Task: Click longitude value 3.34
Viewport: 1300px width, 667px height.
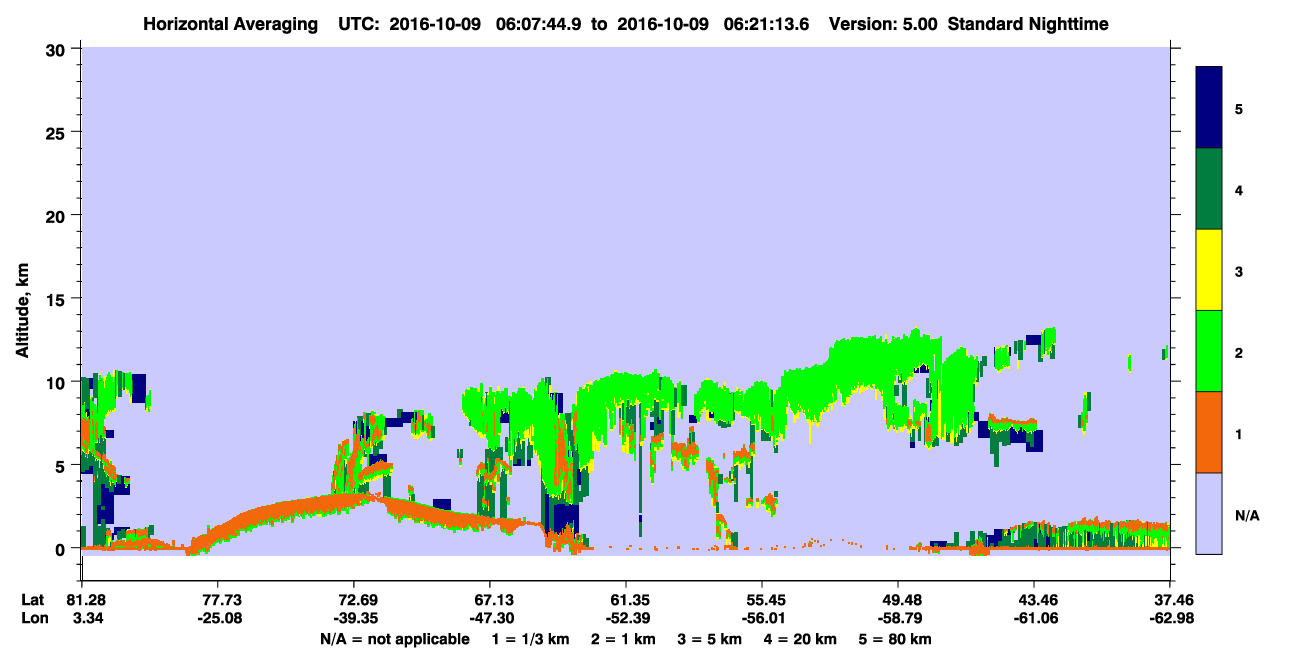Action: 81,618
